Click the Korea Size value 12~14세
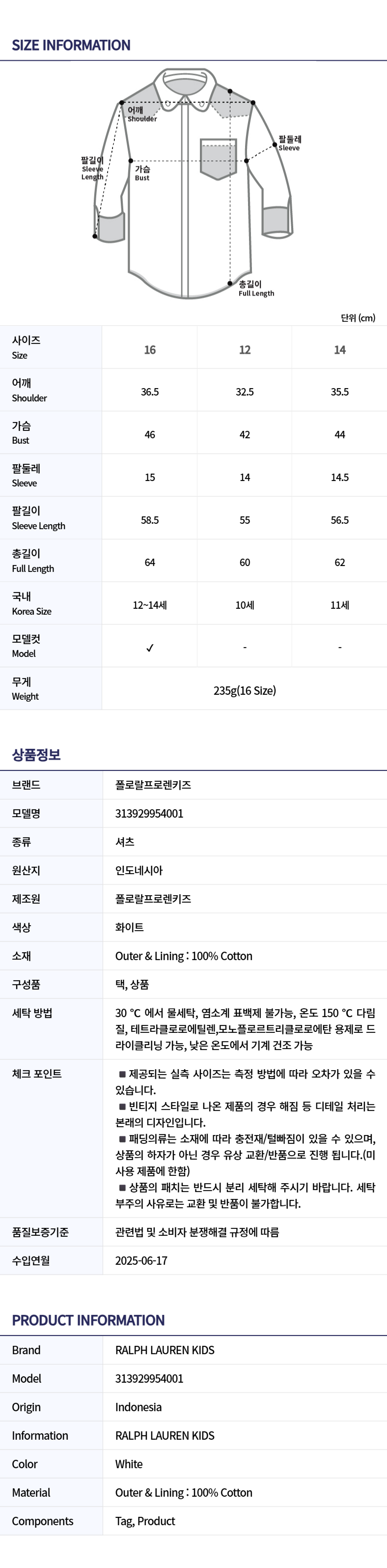Viewport: 387px width, 1568px height. coord(150,605)
